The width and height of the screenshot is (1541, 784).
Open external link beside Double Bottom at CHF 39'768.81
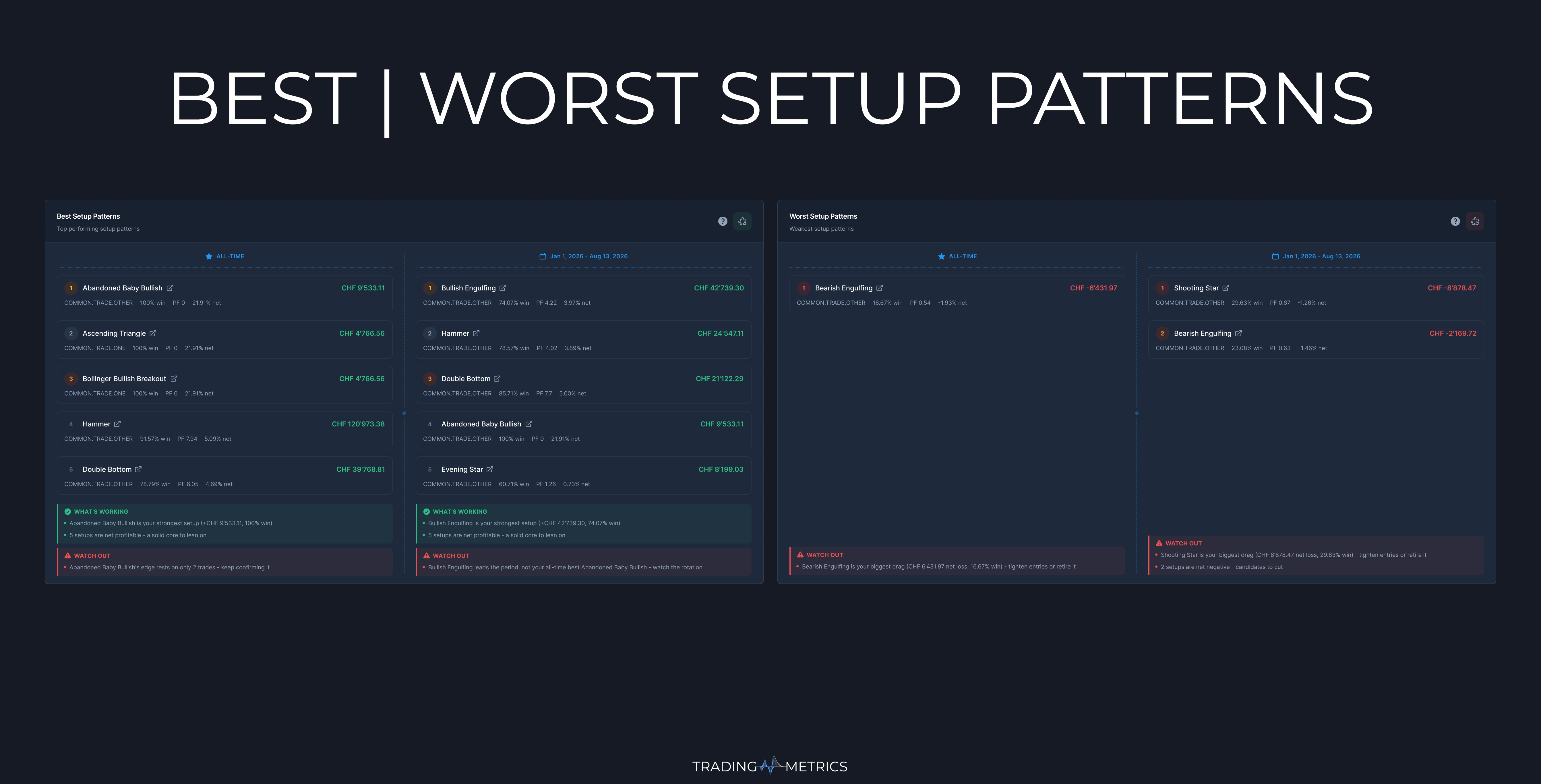138,469
